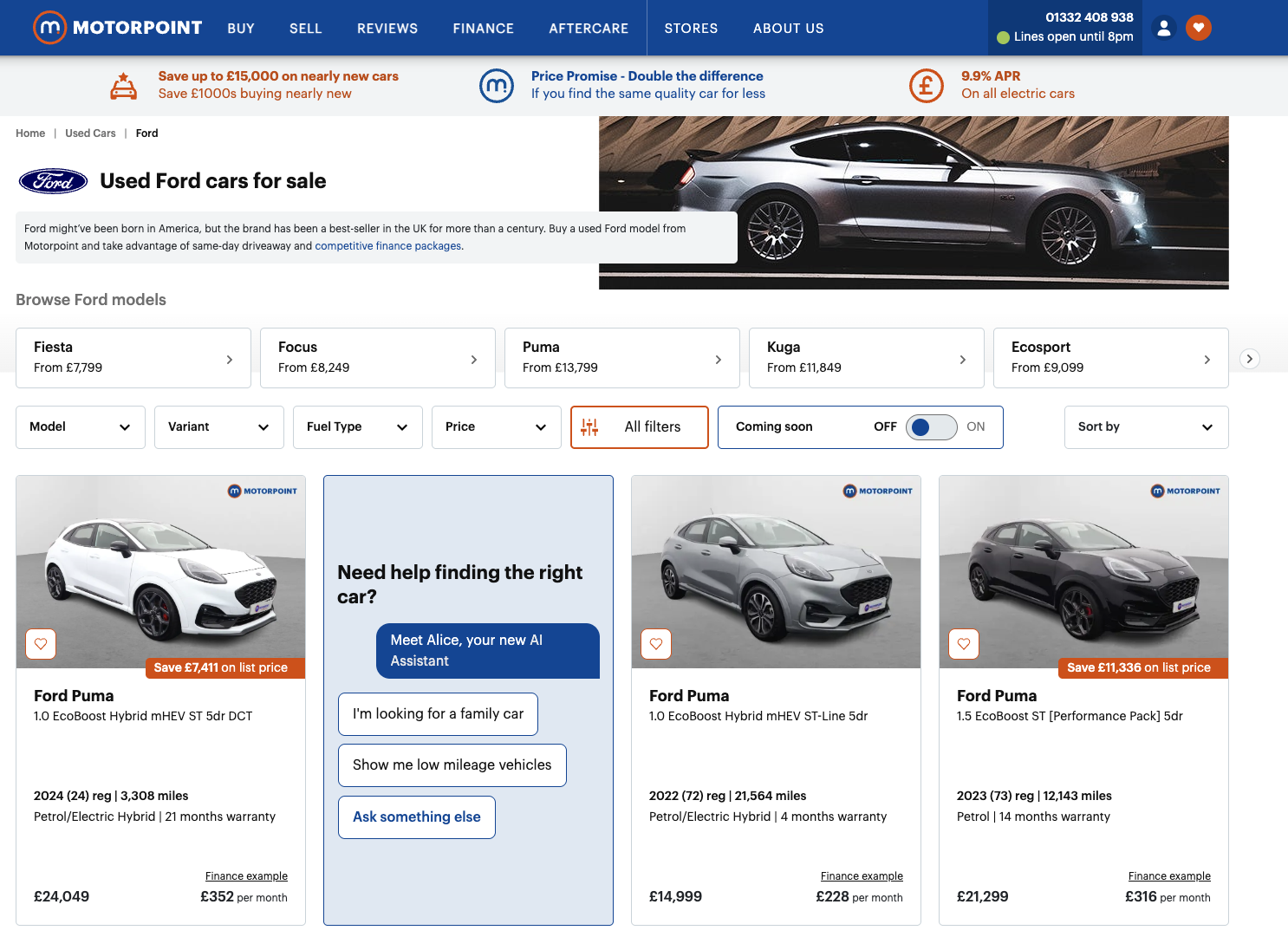Viewport: 1288px width, 937px height.
Task: Open the Price filter dropdown
Action: 497,427
